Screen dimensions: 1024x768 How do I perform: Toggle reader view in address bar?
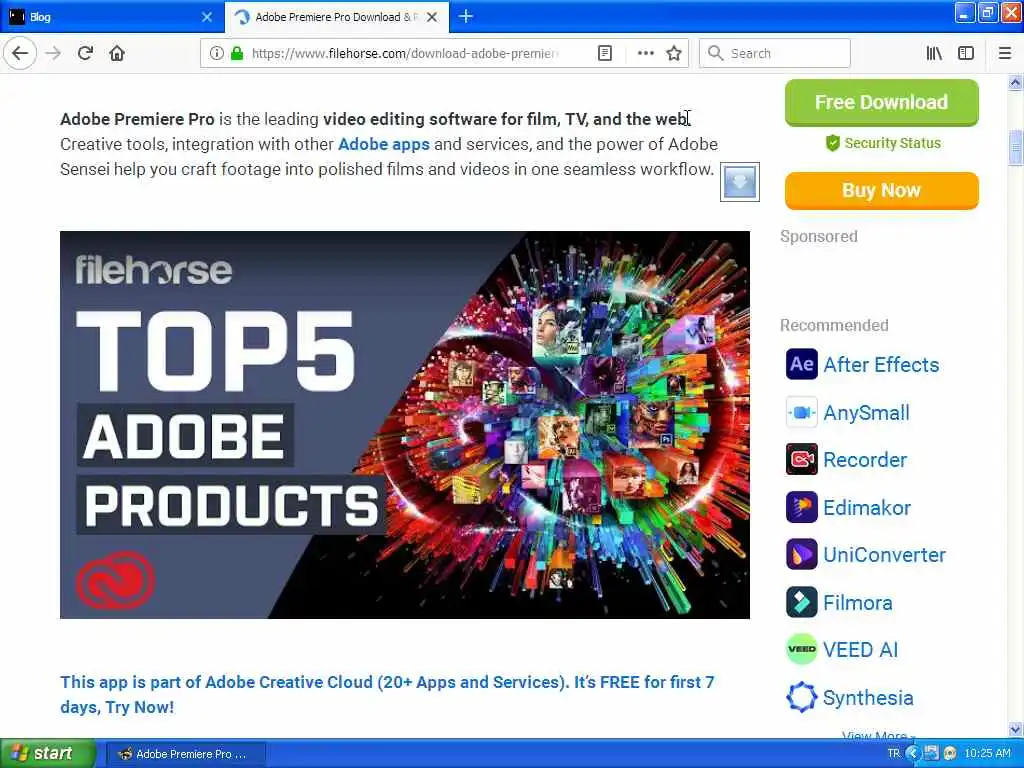point(605,54)
